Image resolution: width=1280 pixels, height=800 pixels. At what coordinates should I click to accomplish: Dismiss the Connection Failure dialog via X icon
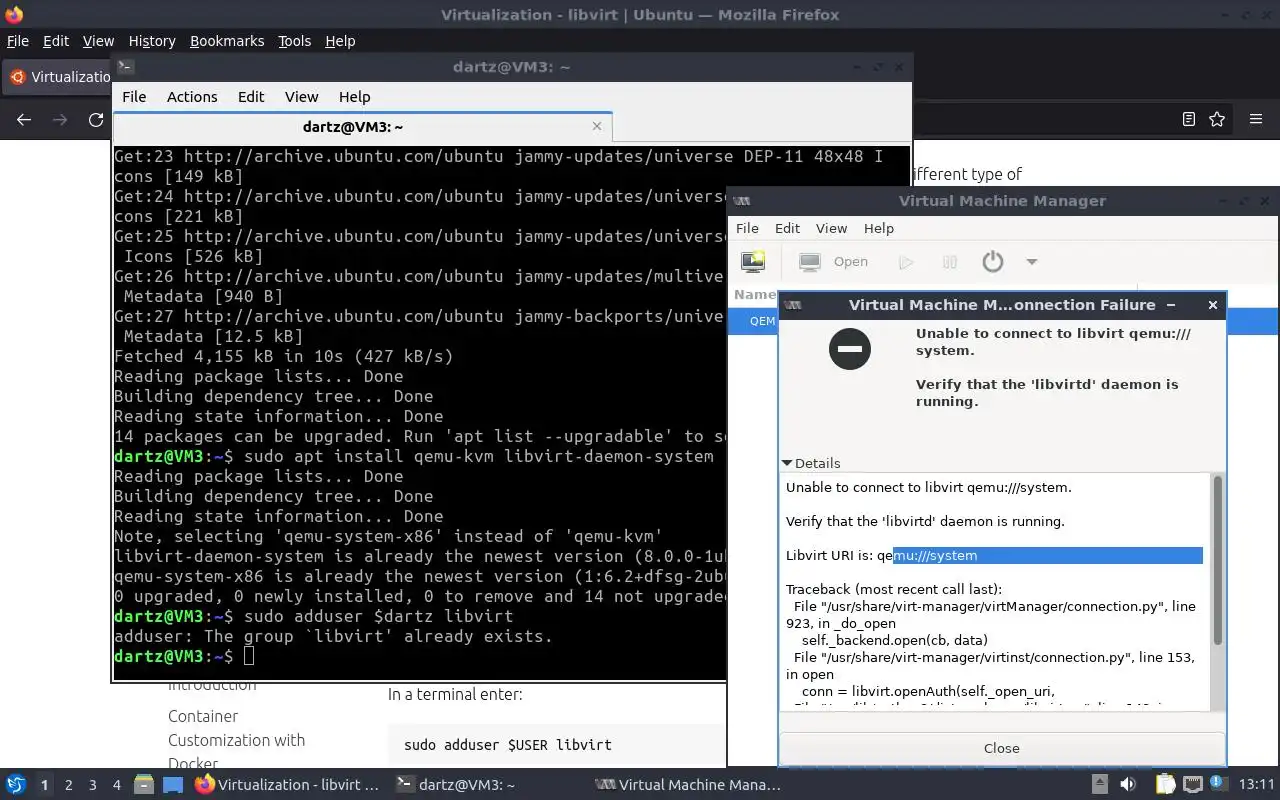[x=1213, y=305]
